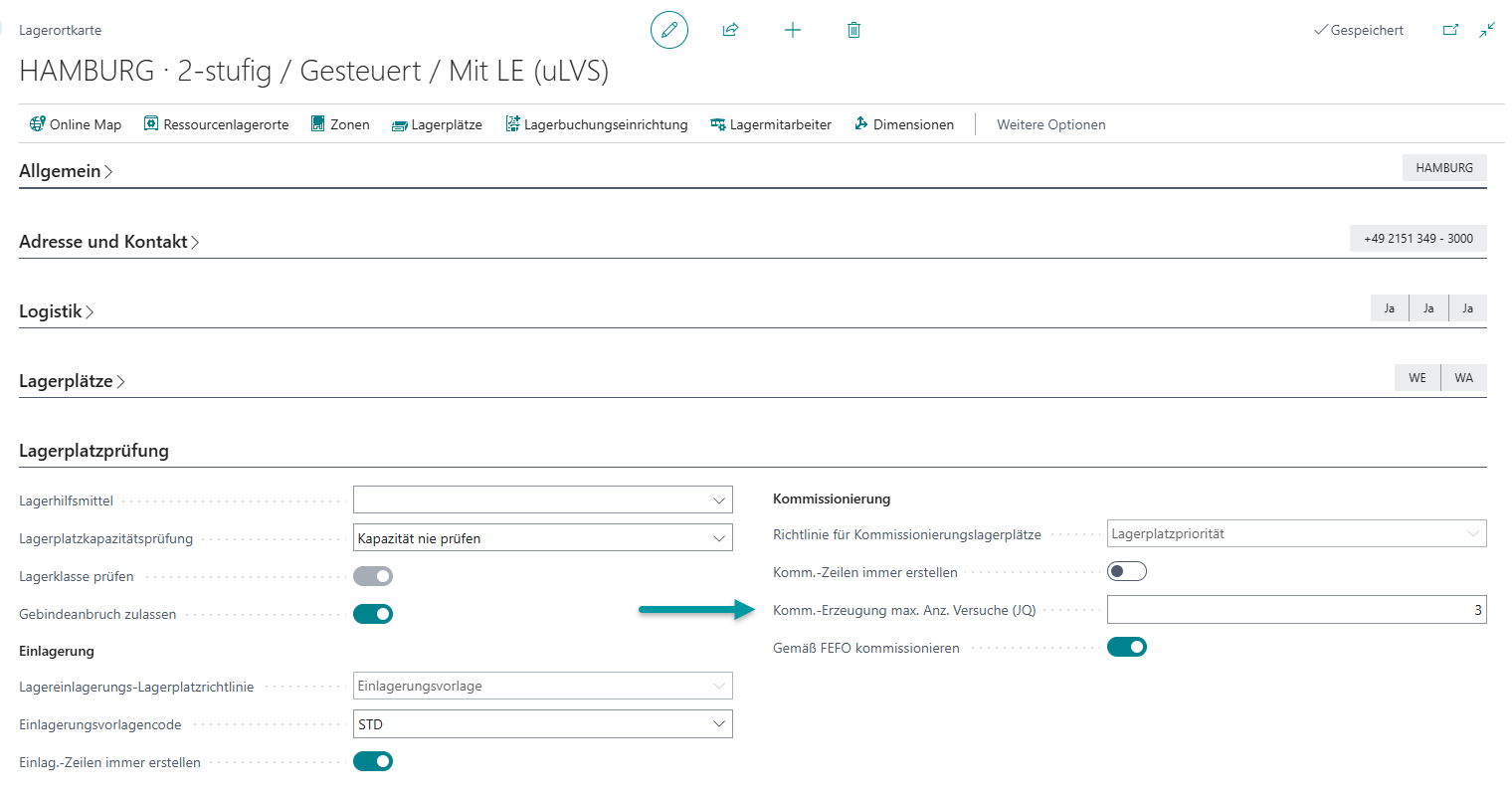The image size is (1512, 798).
Task: Open page in new window icon
Action: click(1450, 30)
